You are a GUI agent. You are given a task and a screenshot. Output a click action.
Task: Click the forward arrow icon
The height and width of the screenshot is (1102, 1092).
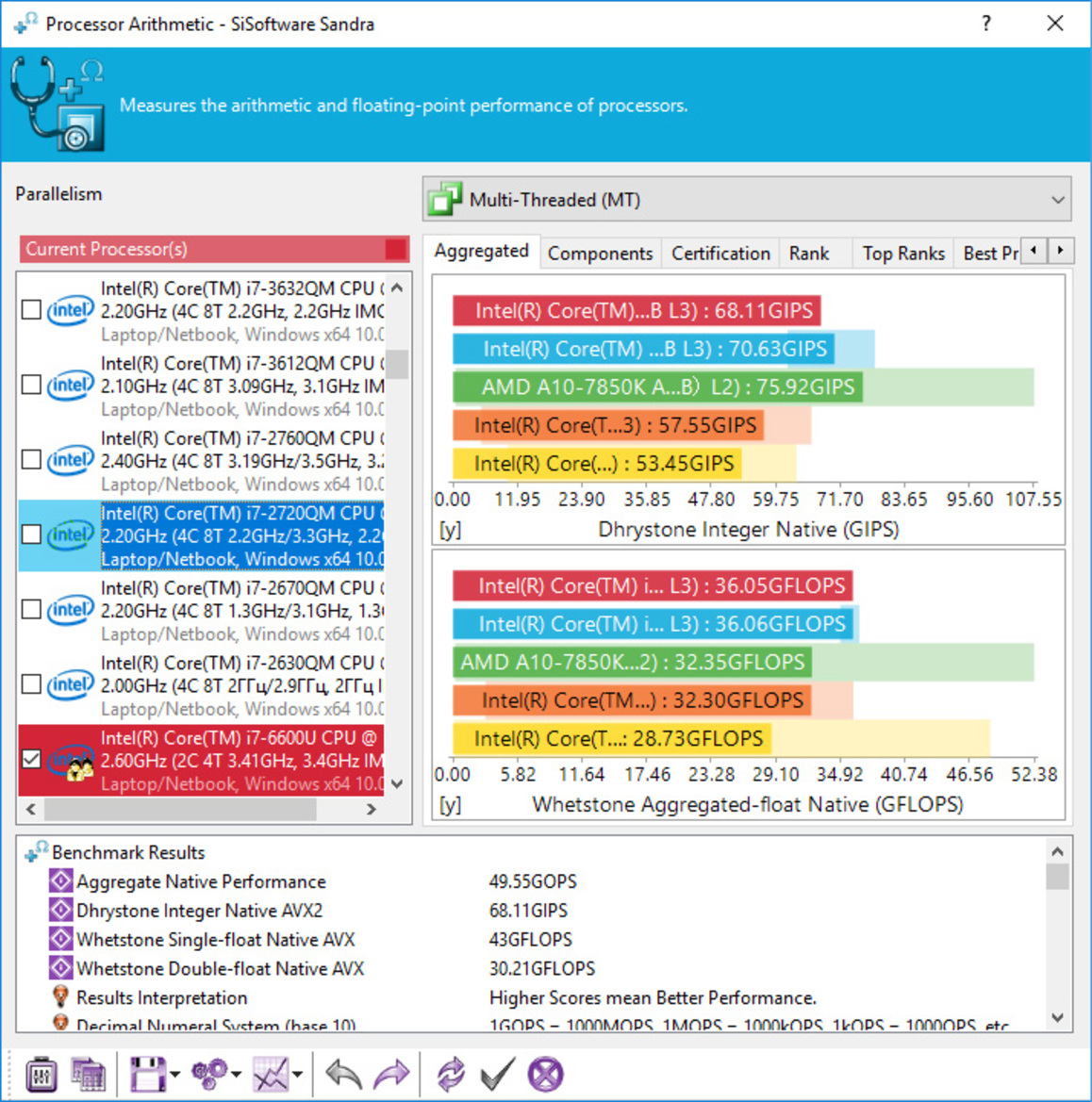coord(391,1075)
